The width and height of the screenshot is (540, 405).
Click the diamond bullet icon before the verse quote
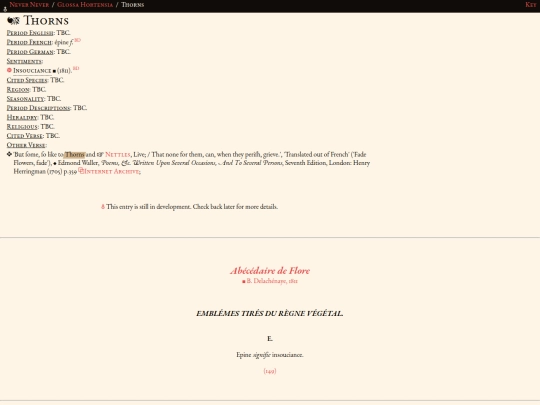(9, 154)
